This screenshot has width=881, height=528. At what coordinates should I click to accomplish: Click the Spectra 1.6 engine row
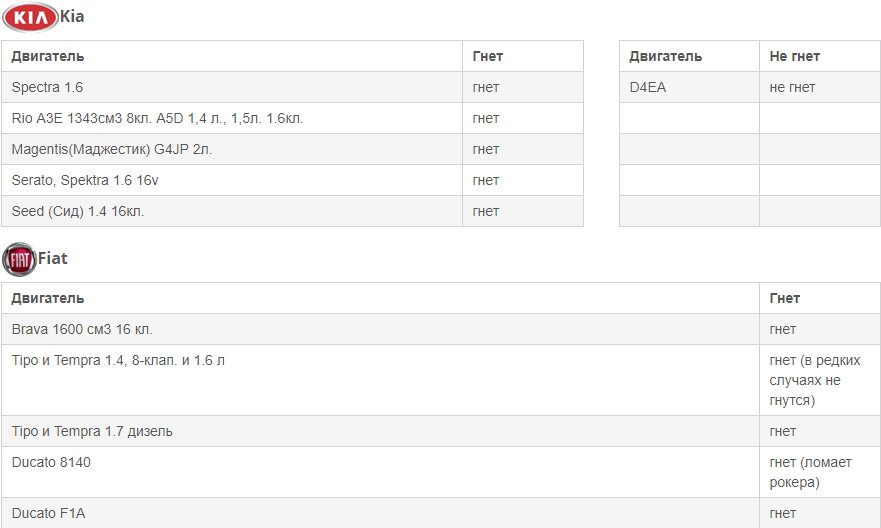292,87
